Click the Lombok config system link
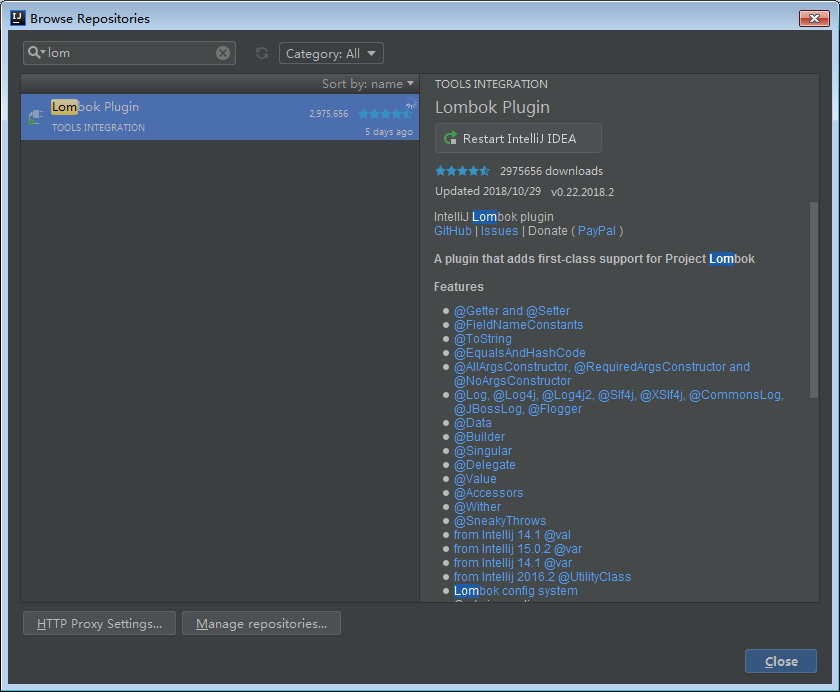Viewport: 840px width, 692px height. [516, 591]
